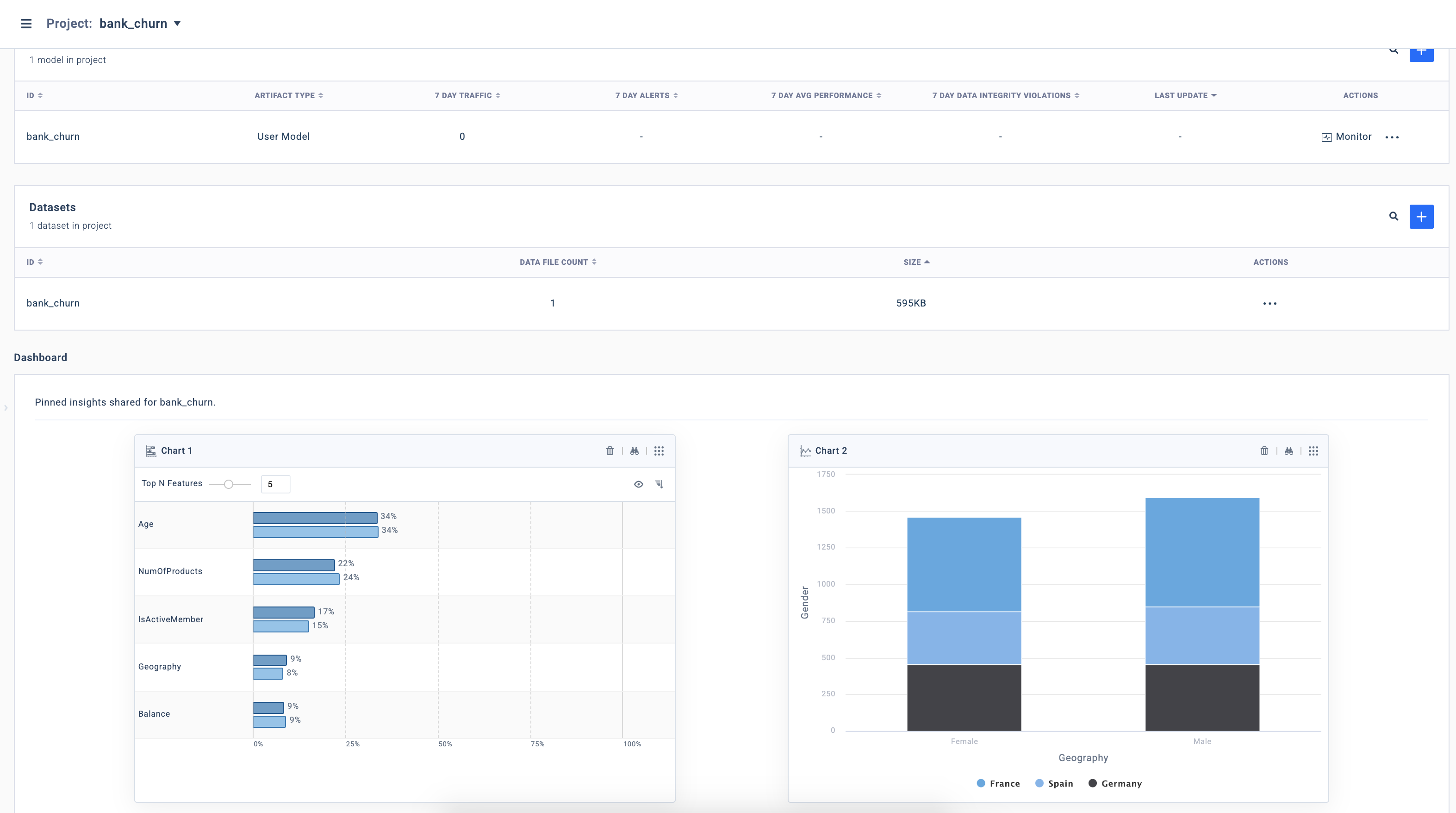This screenshot has width=1456, height=813.
Task: Click binoculars icon on Chart 1
Action: point(634,450)
